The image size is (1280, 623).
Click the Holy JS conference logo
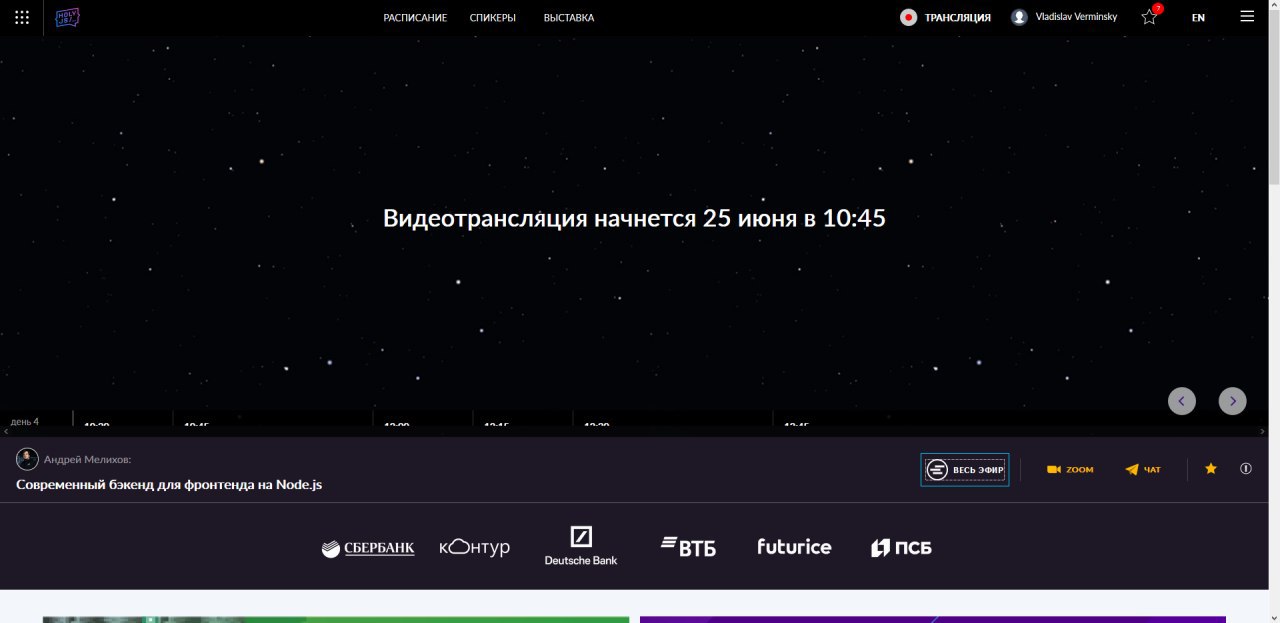68,17
